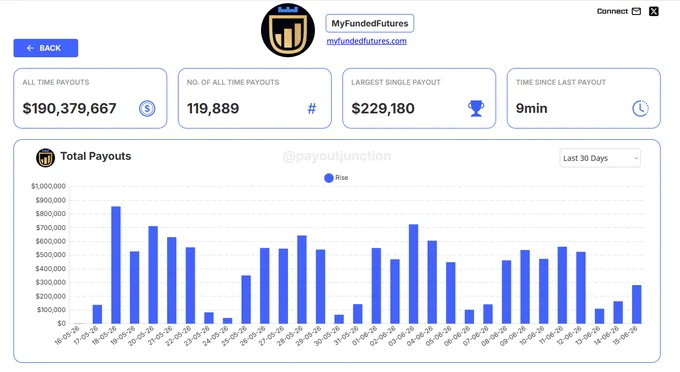
Task: Select the bar for 17-05-26
Action: (x=97, y=314)
